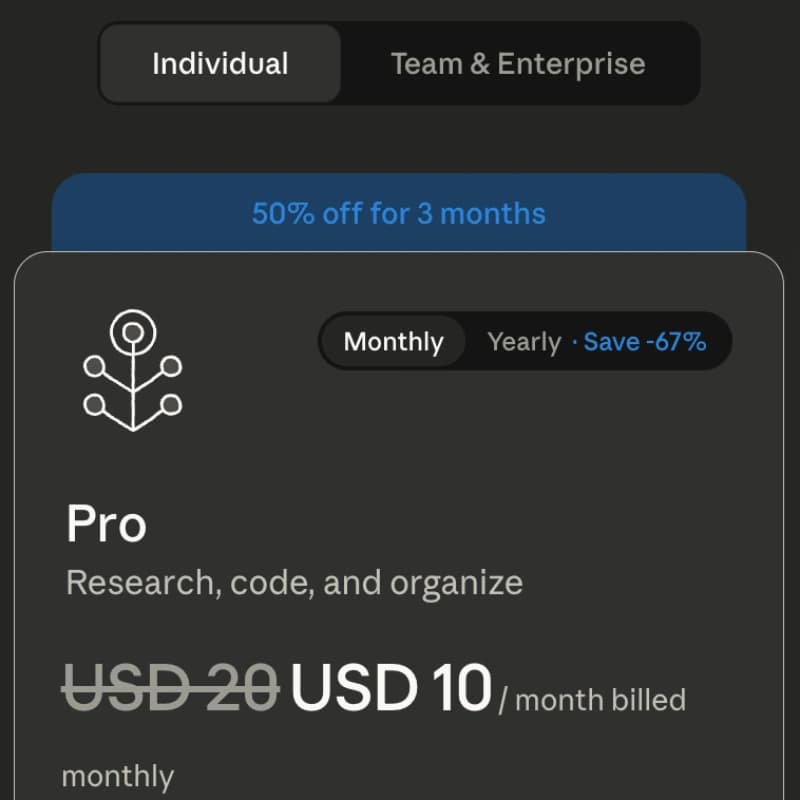Click lower-left node of Pro icon
800x800 pixels.
point(94,405)
